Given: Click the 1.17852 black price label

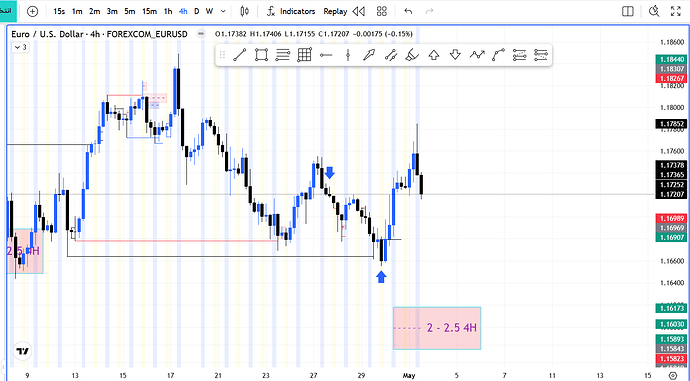Looking at the screenshot, I should [x=671, y=124].
